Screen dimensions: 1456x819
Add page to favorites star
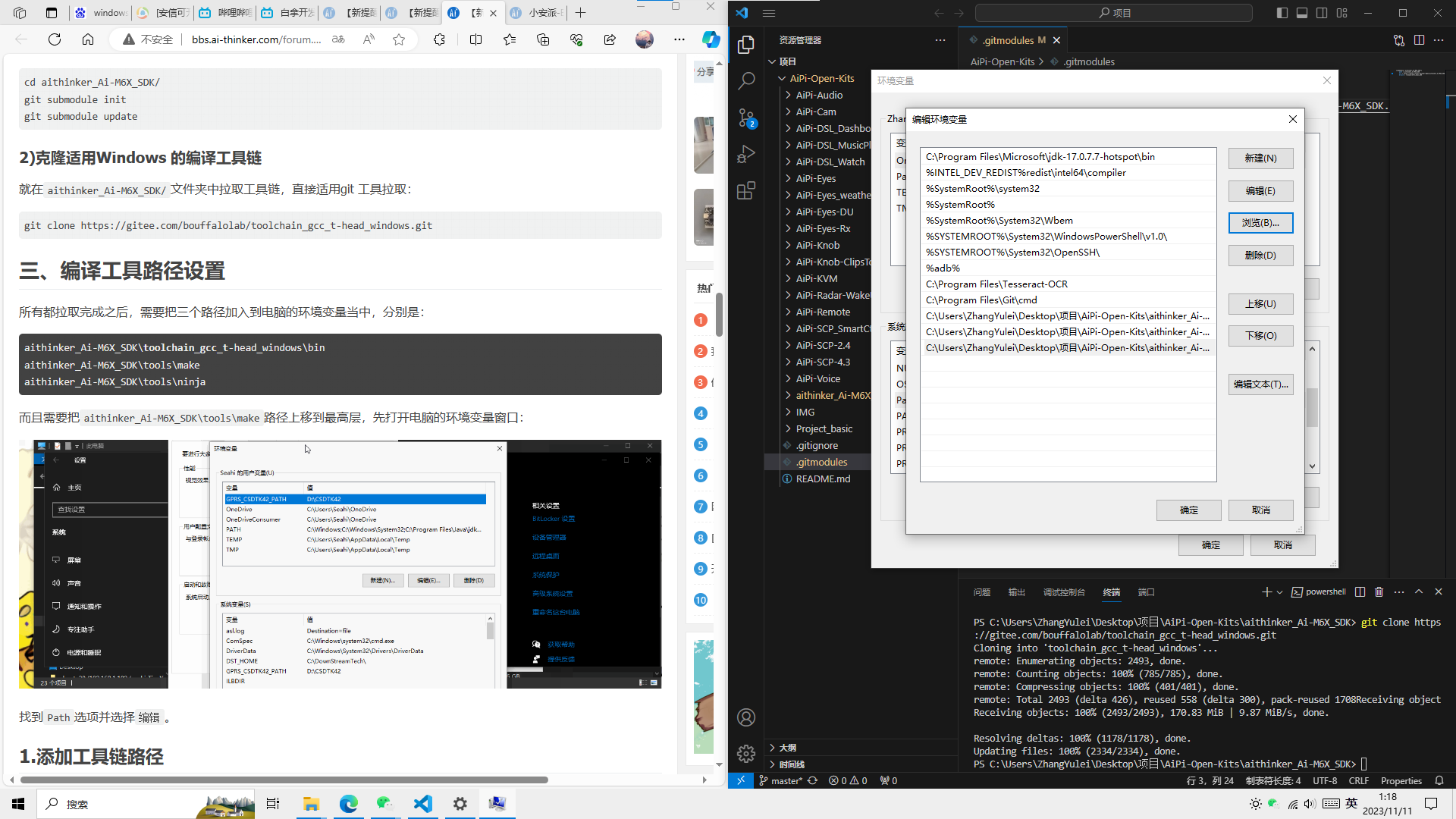[399, 39]
